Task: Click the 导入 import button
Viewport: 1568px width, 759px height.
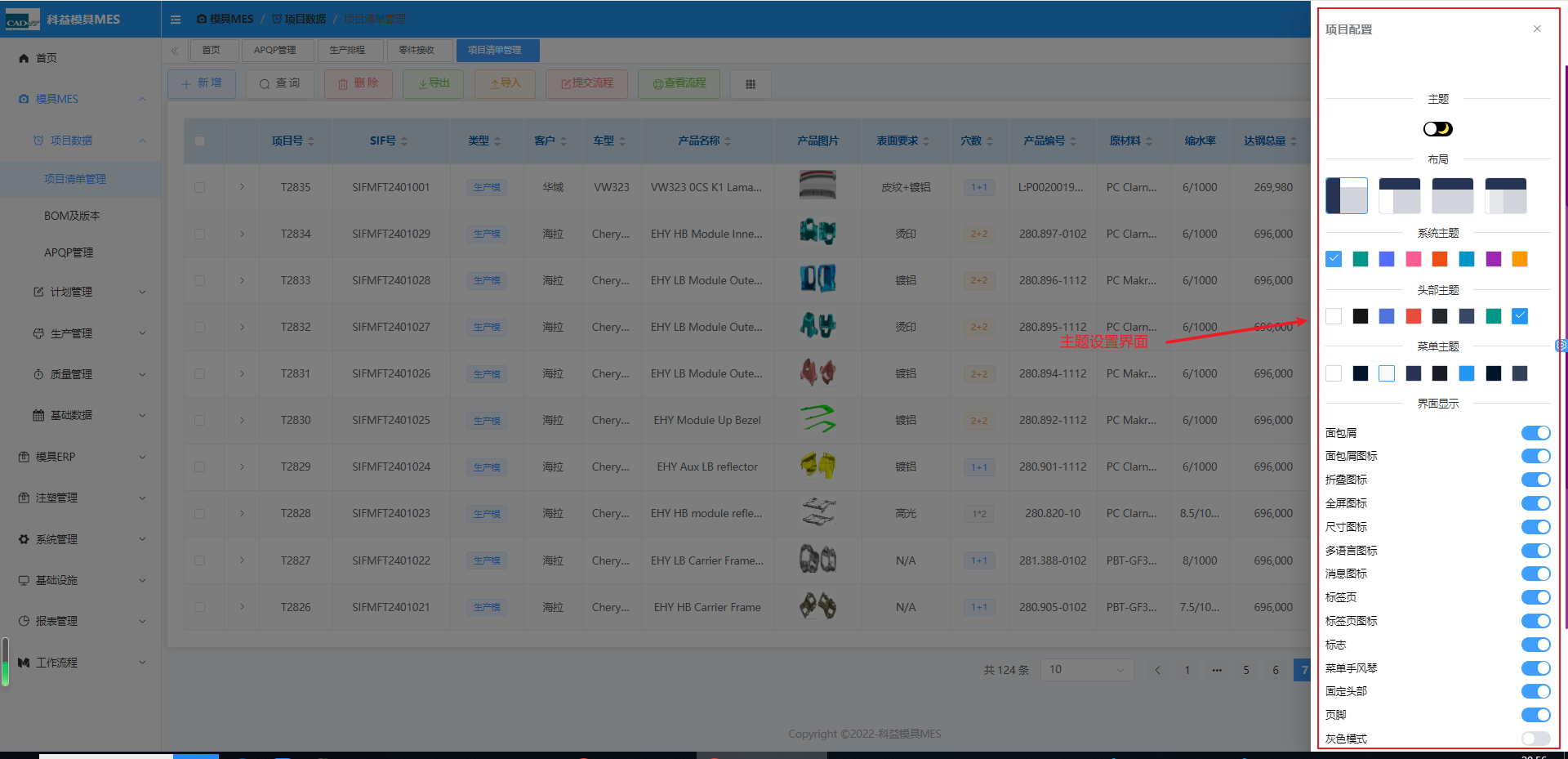Action: coord(505,83)
